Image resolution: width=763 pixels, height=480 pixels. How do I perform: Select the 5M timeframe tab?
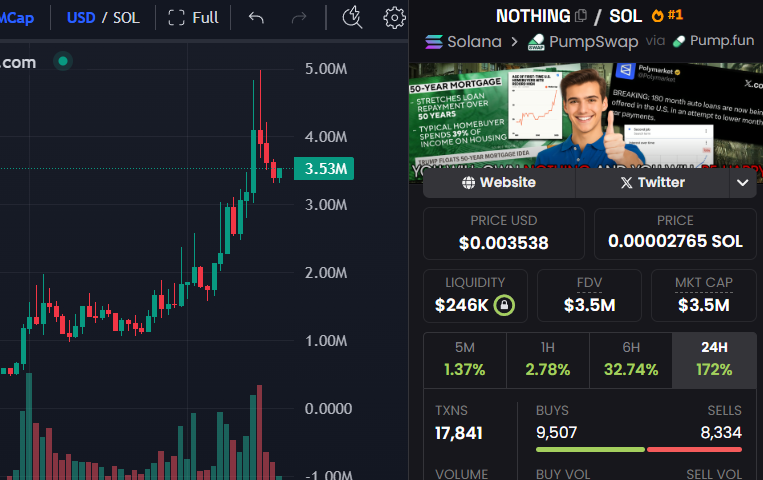click(465, 360)
